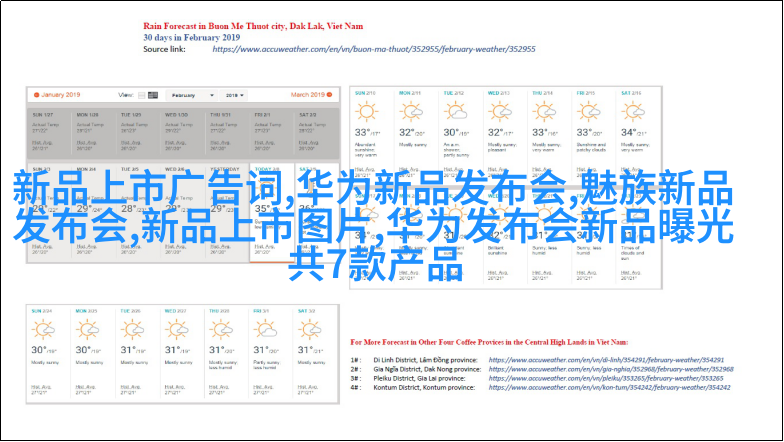
Task: Open the Buon Ma Thuot AccuWeather source link
Action: (x=374, y=49)
